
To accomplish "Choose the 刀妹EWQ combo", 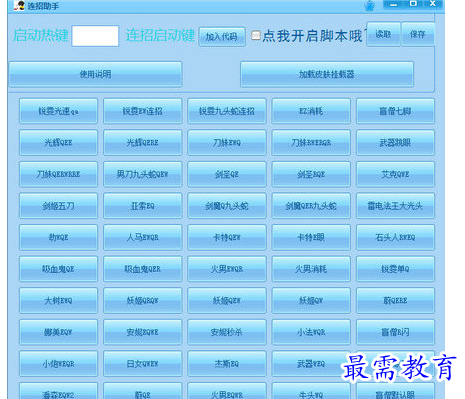I will click(x=227, y=143).
